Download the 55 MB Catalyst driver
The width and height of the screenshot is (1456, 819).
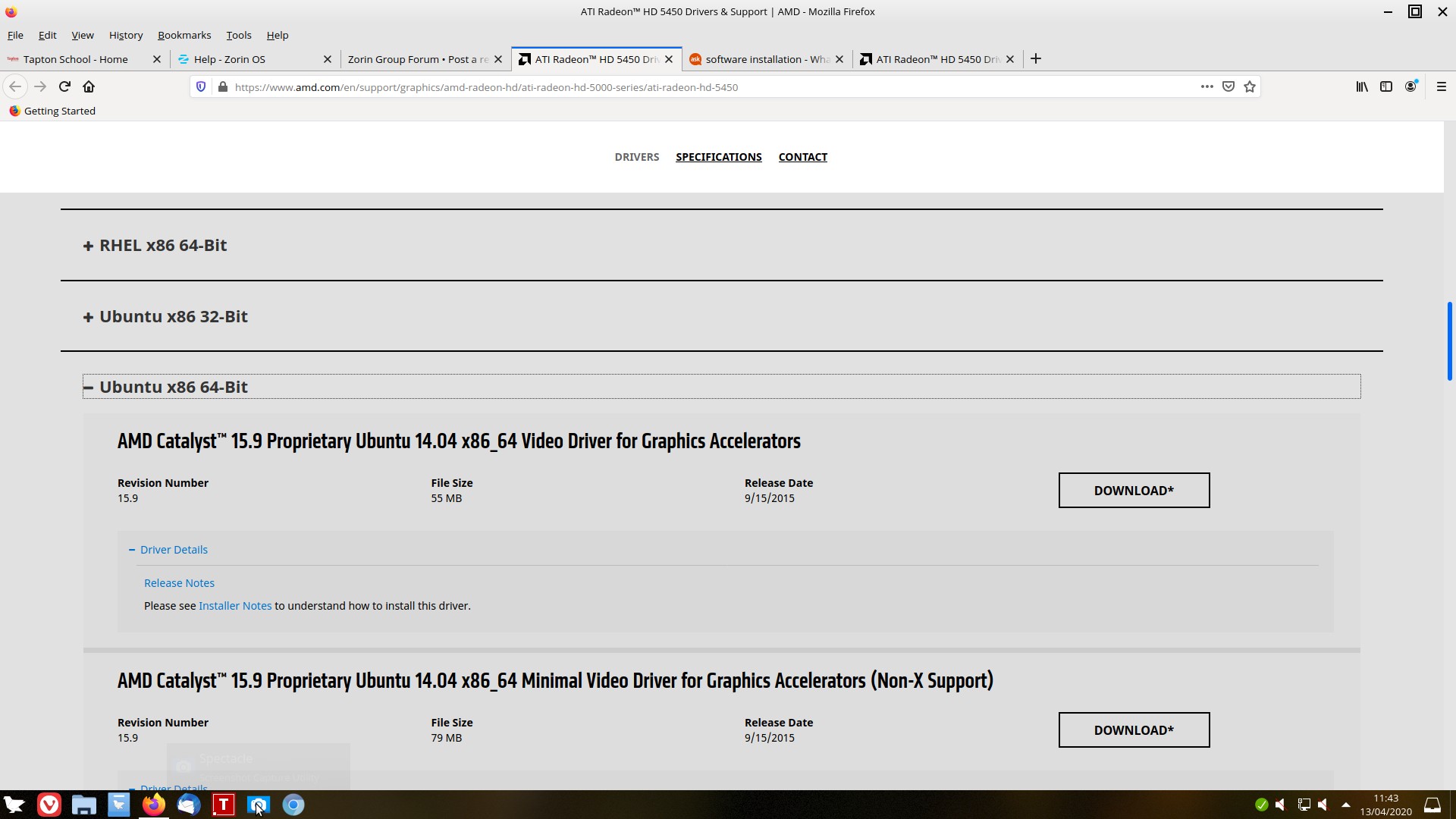point(1133,491)
